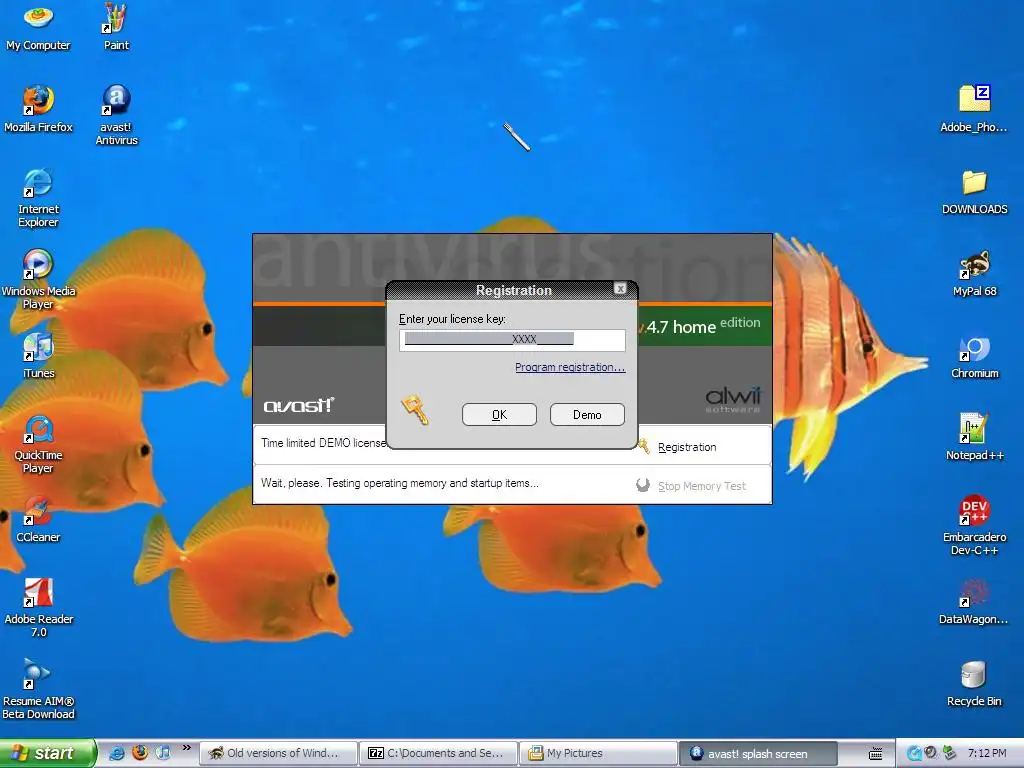Launch Paint from the desktop
The height and width of the screenshot is (768, 1024).
[x=116, y=27]
